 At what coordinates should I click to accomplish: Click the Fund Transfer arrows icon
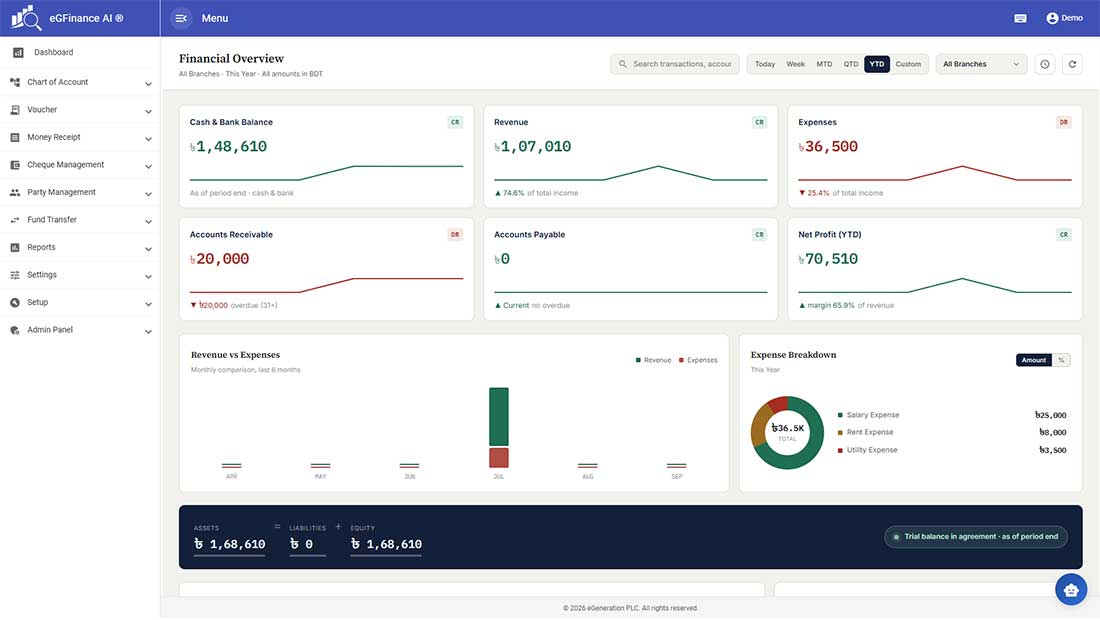(x=15, y=220)
